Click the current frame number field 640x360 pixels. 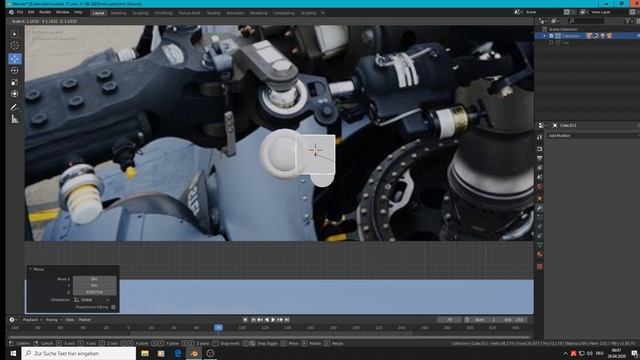(x=449, y=320)
